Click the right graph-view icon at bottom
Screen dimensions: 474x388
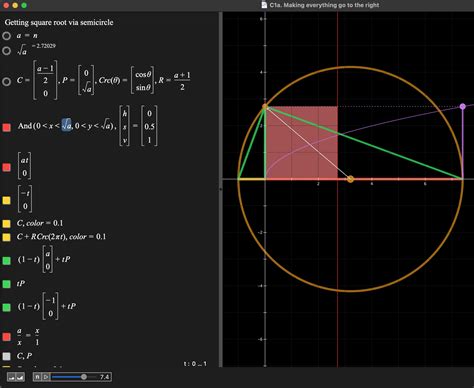point(20,377)
